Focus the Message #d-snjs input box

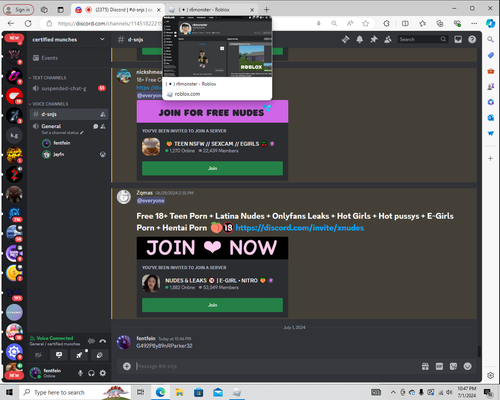pos(273,366)
